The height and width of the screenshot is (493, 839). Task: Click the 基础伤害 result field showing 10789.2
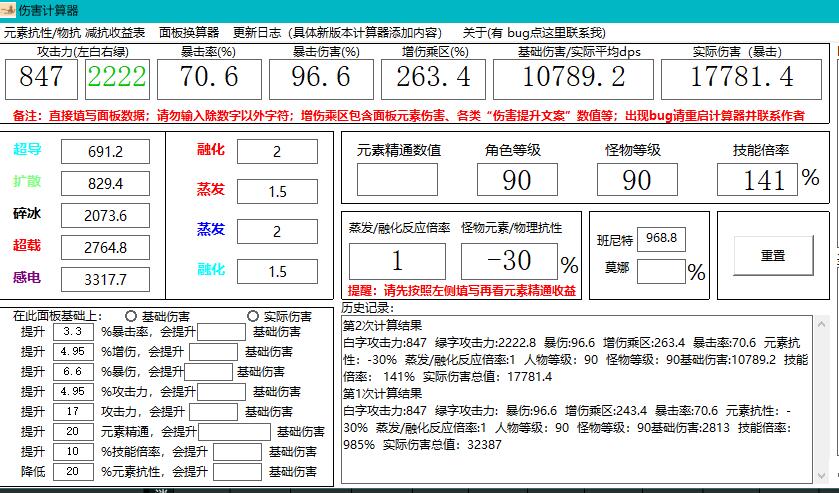coord(573,79)
